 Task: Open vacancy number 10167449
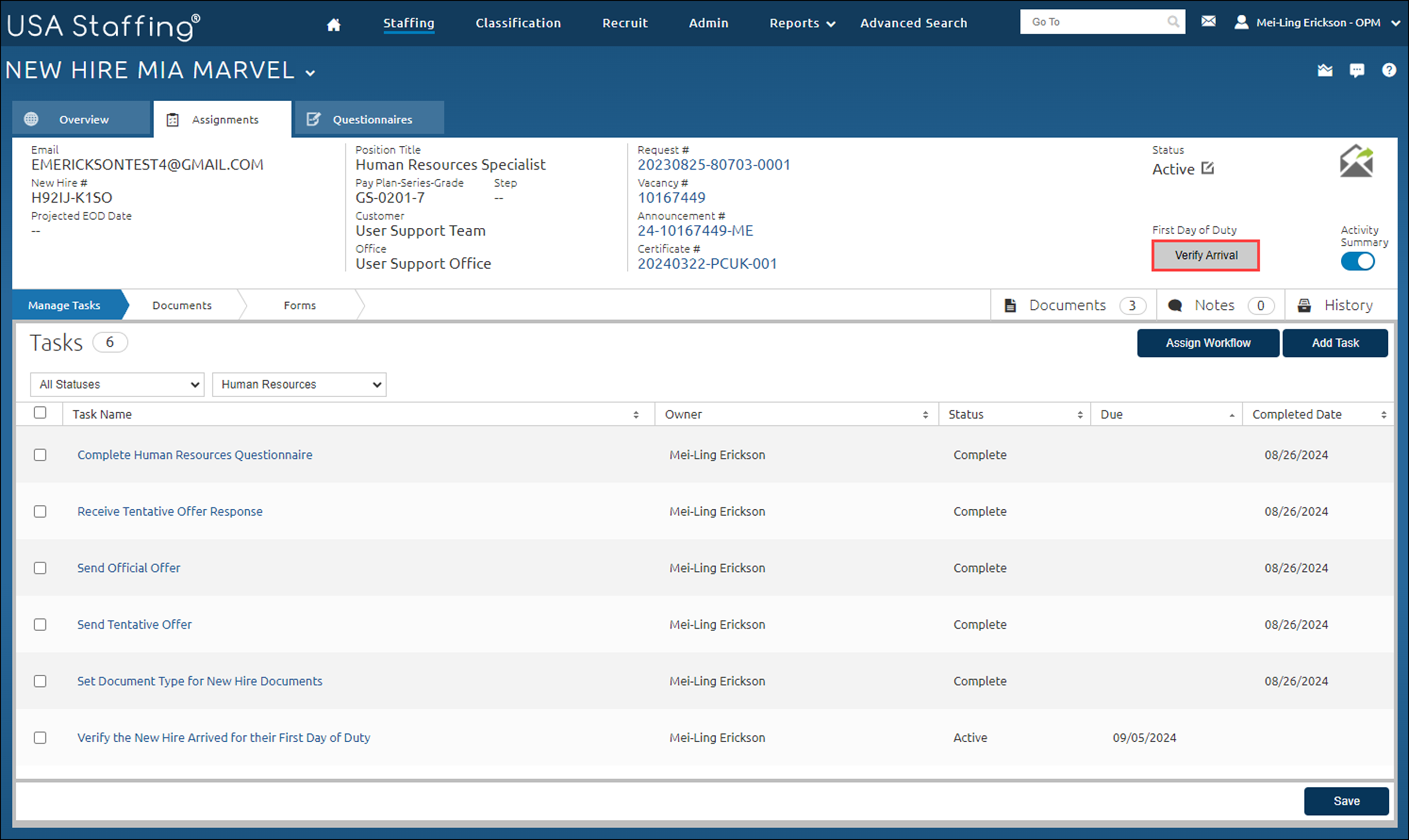(672, 198)
